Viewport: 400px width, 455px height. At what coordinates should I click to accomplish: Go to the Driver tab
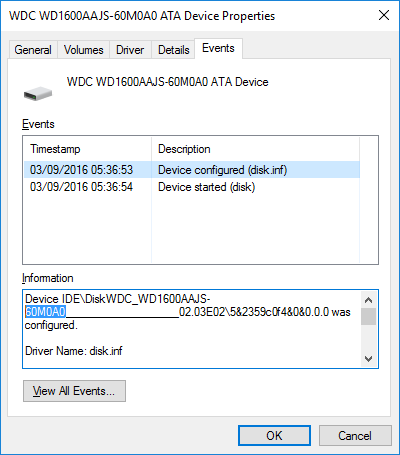tap(130, 50)
